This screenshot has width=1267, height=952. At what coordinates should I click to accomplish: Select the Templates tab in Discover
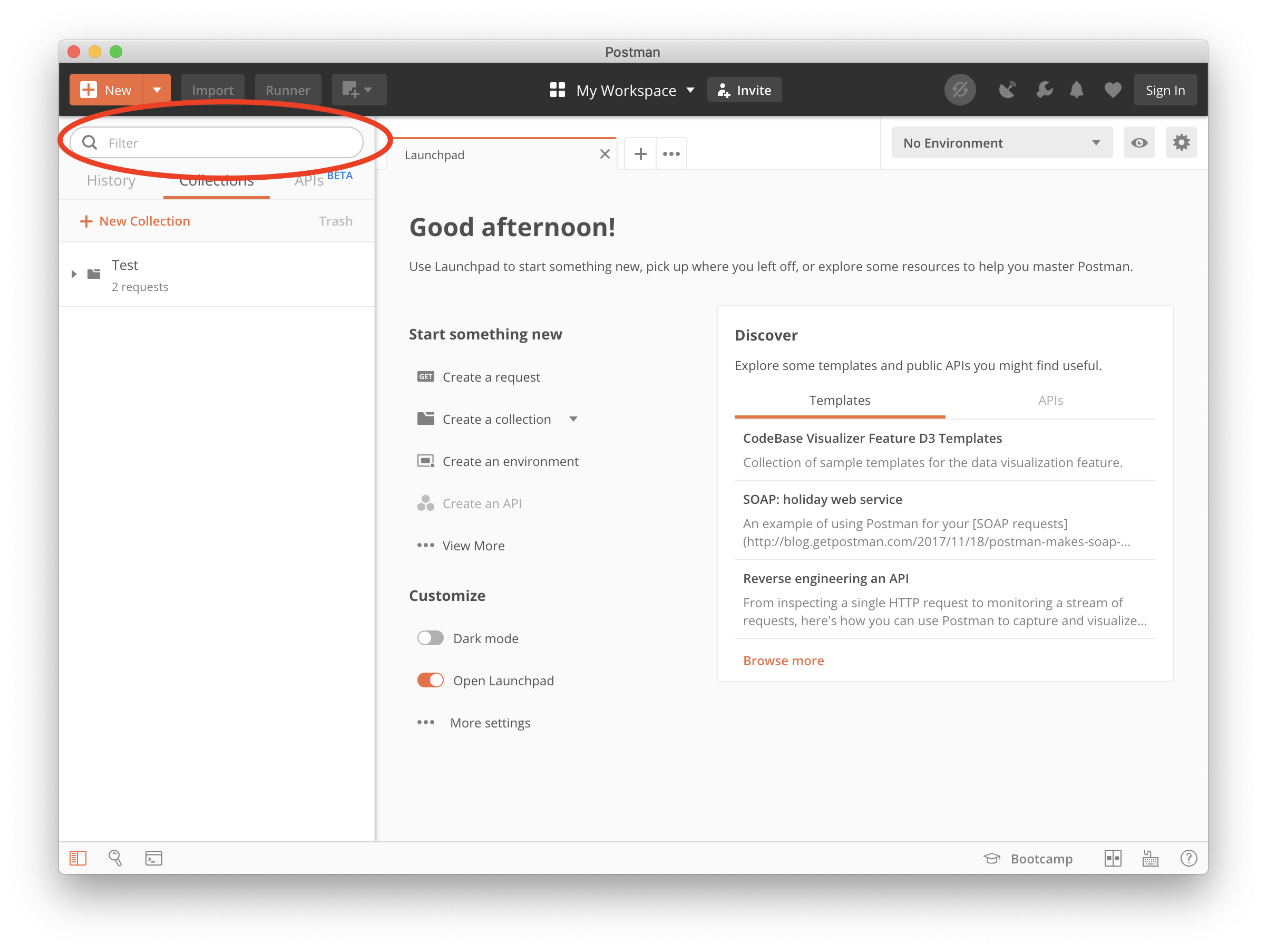coord(840,401)
